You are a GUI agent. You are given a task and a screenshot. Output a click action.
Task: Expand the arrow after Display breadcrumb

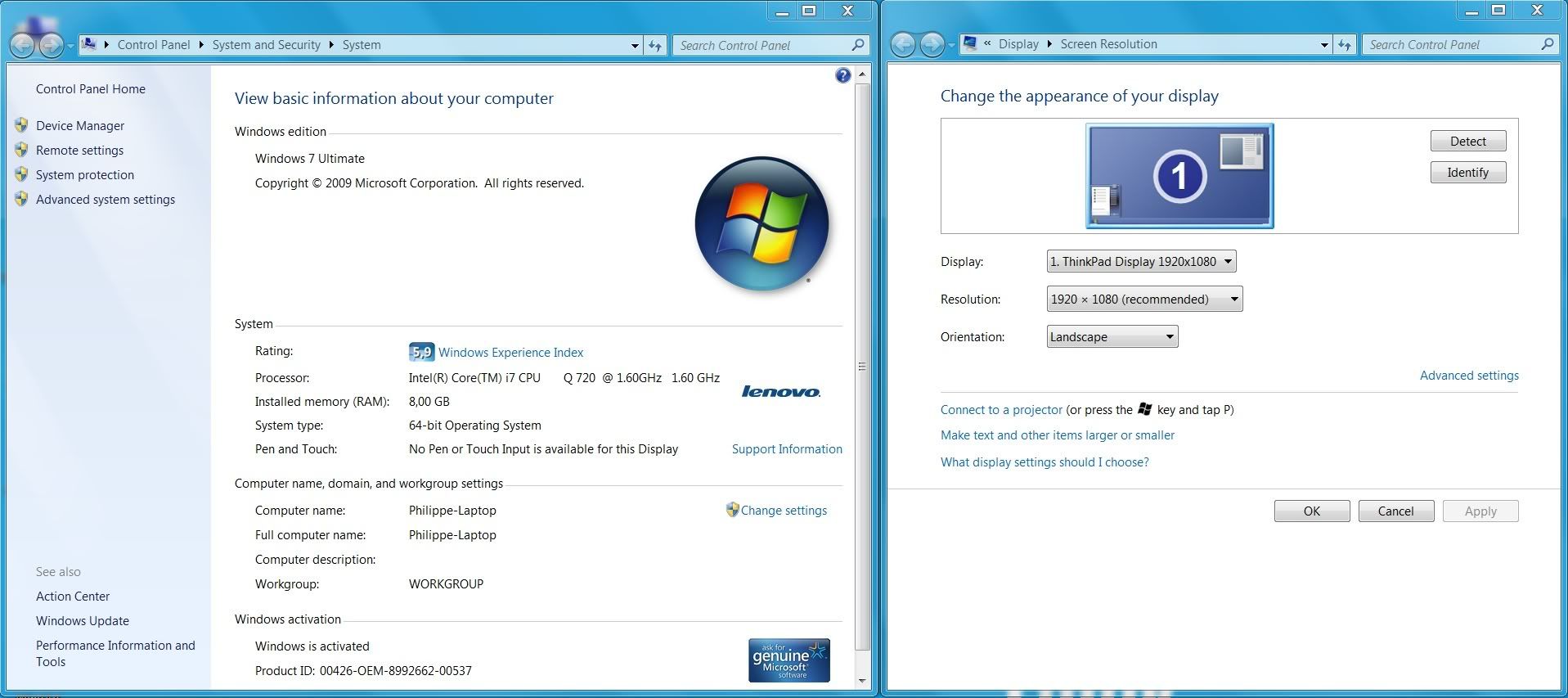pos(1049,44)
